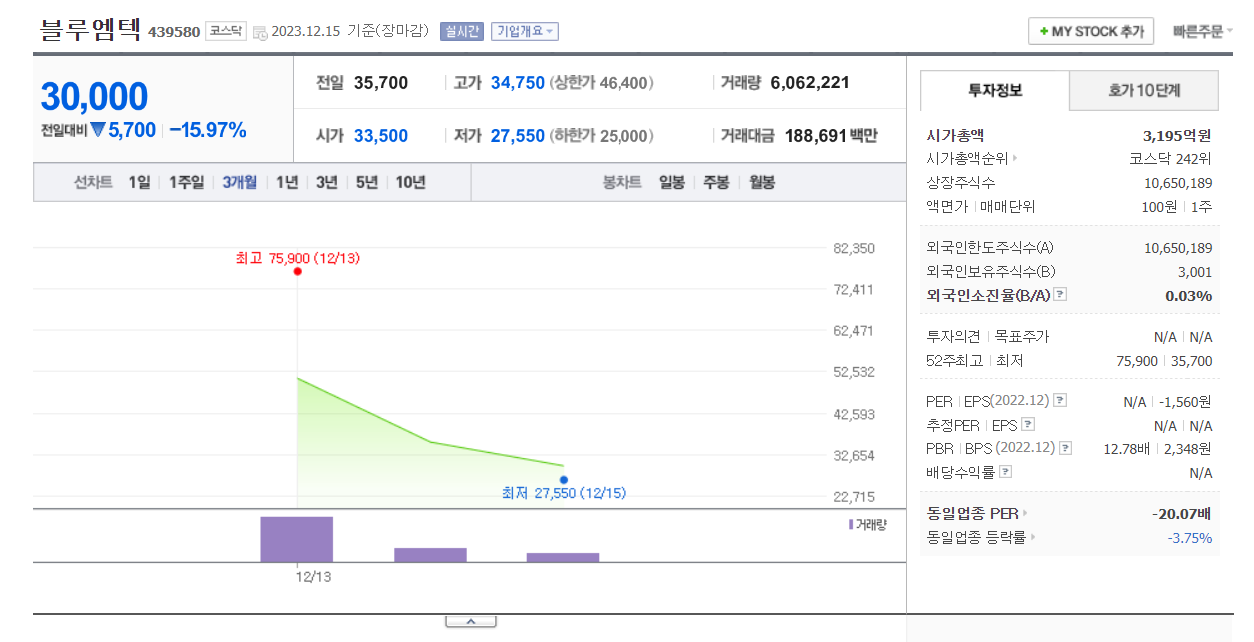Click the 12.78배 PBR value
The image size is (1254, 642).
[x=1126, y=448]
